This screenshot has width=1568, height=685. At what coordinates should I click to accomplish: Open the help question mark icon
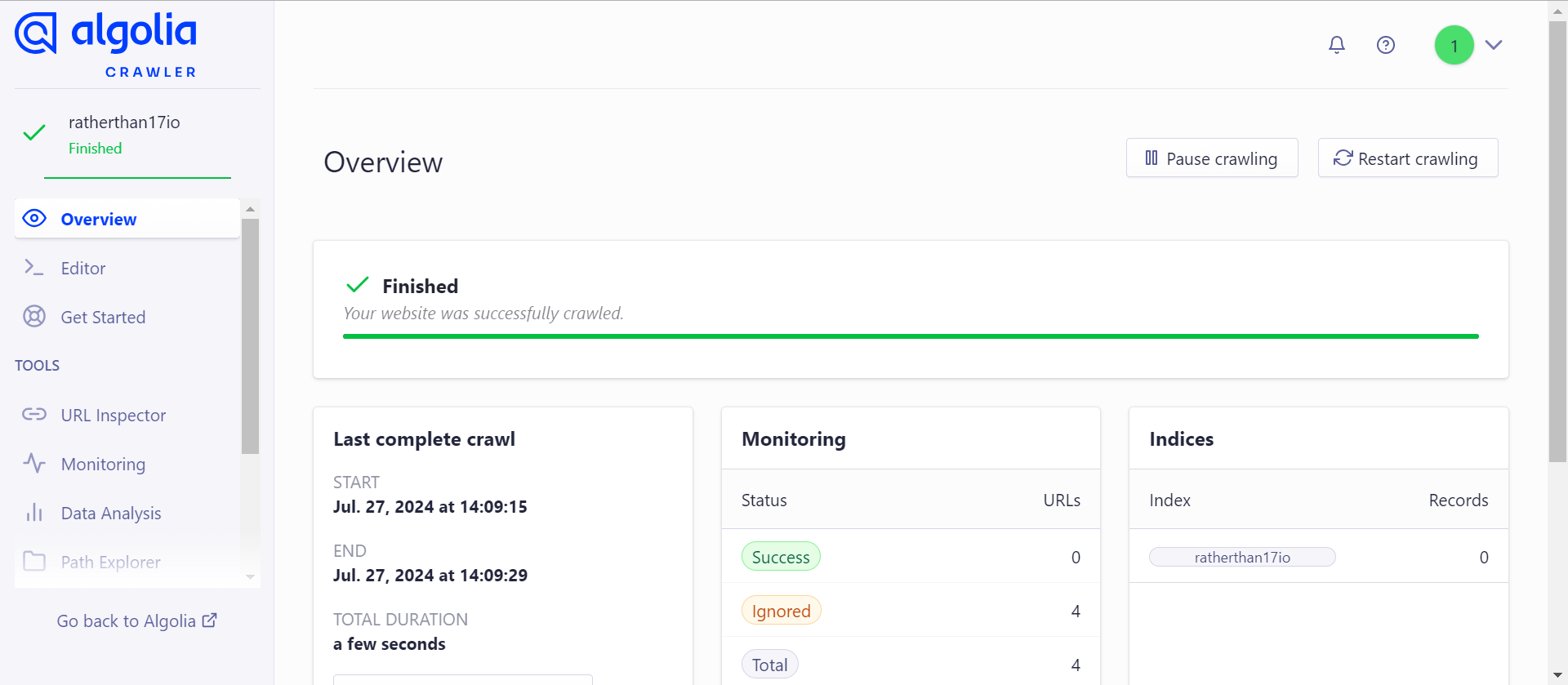1386,45
